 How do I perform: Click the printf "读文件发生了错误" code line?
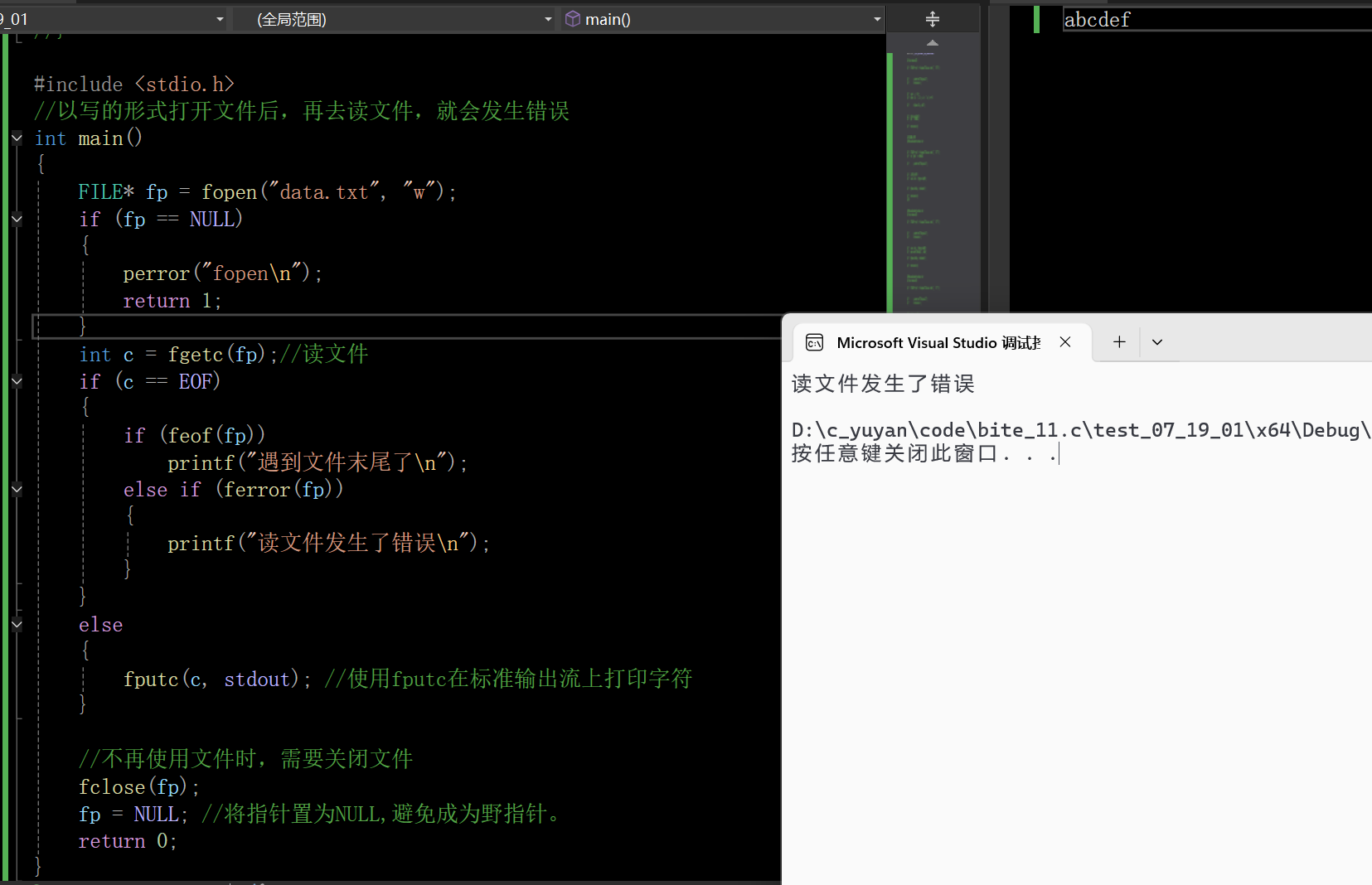pyautogui.click(x=328, y=544)
